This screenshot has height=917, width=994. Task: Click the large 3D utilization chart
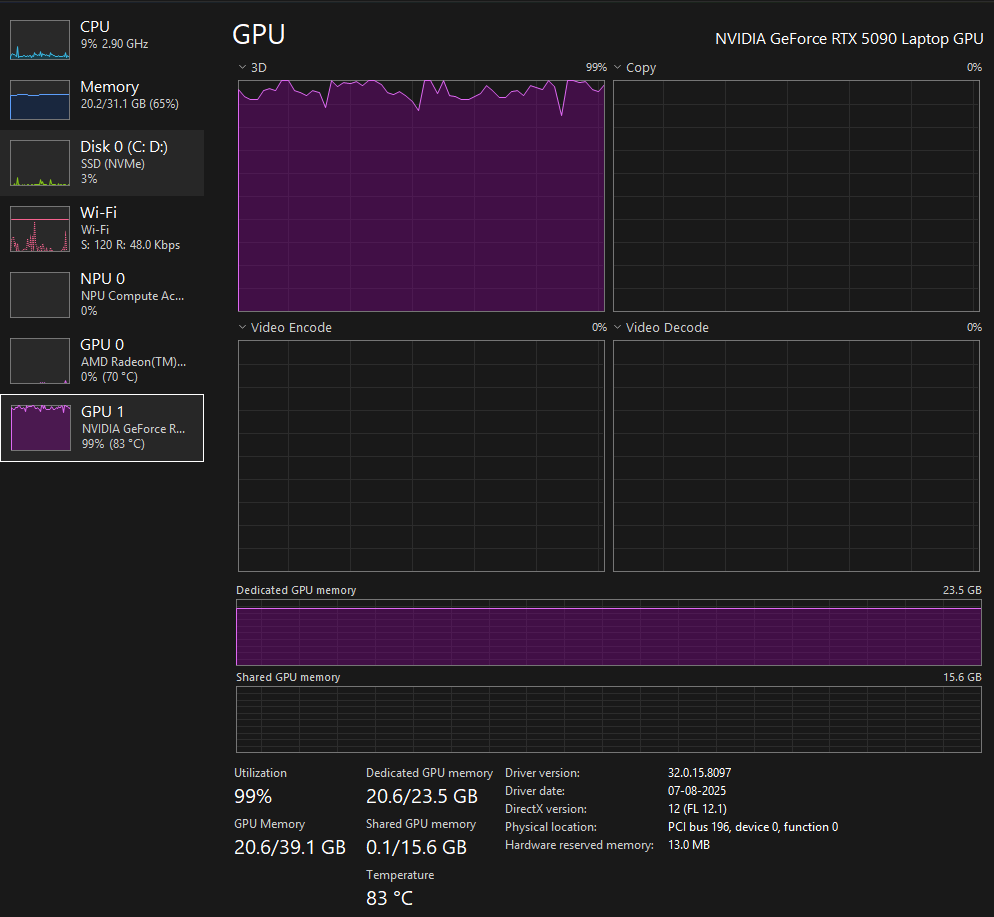pyautogui.click(x=420, y=195)
